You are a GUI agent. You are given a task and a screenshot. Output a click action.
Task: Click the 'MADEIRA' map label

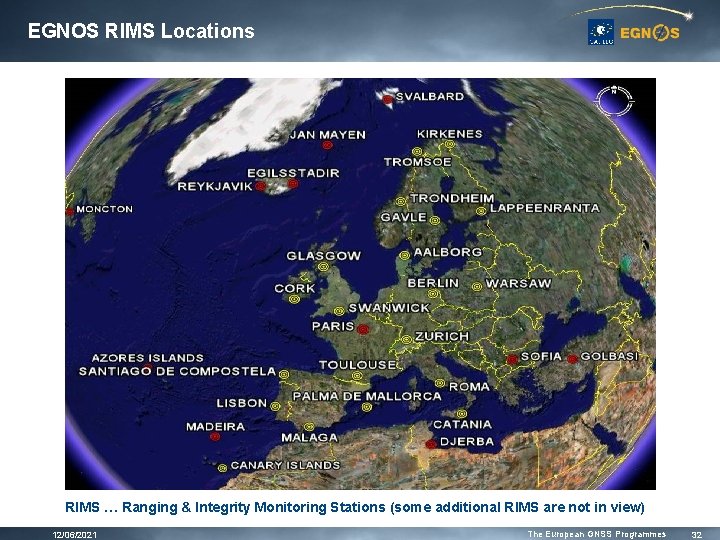coord(215,427)
